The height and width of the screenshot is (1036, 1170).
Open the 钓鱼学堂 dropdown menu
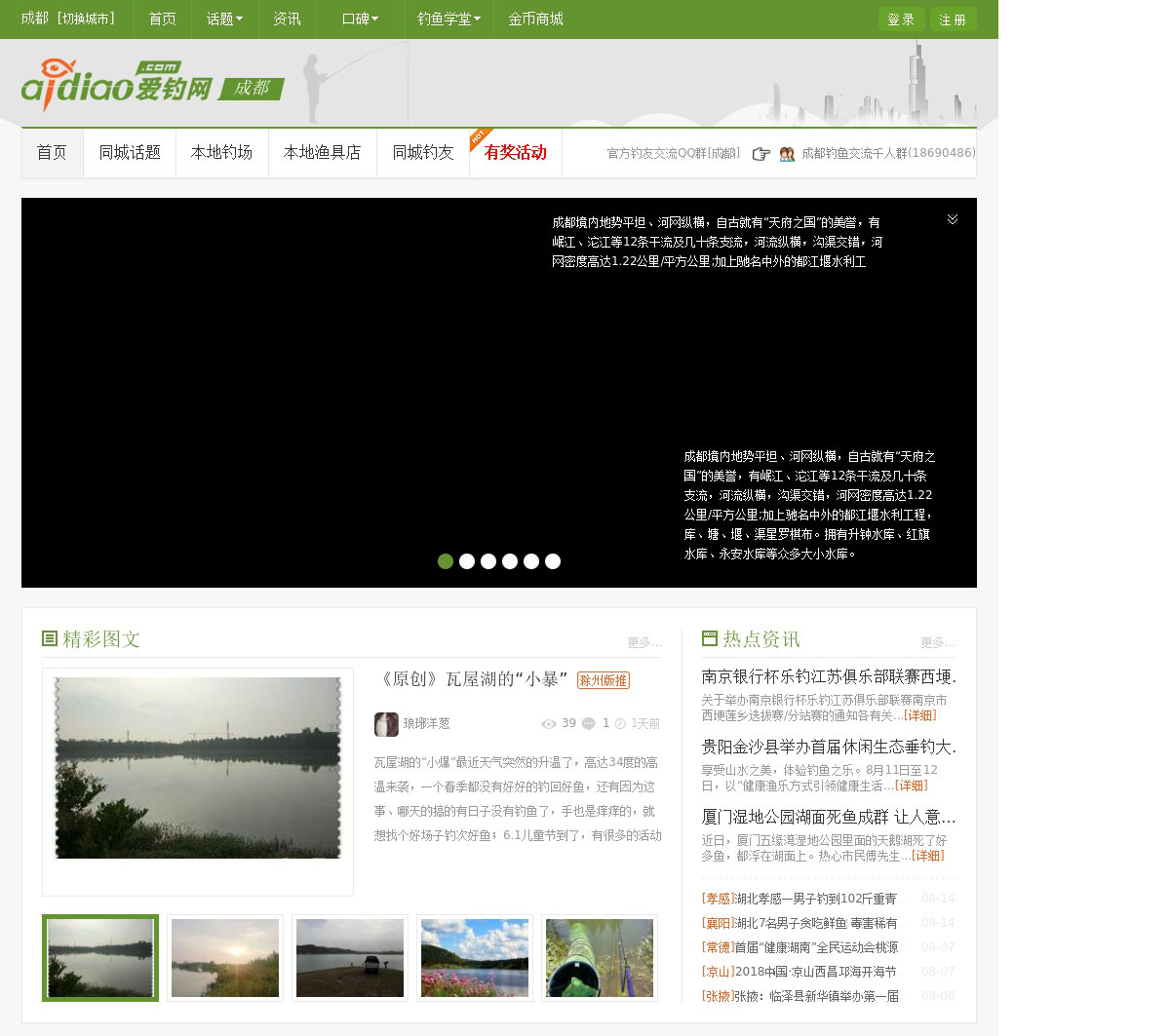pyautogui.click(x=448, y=19)
